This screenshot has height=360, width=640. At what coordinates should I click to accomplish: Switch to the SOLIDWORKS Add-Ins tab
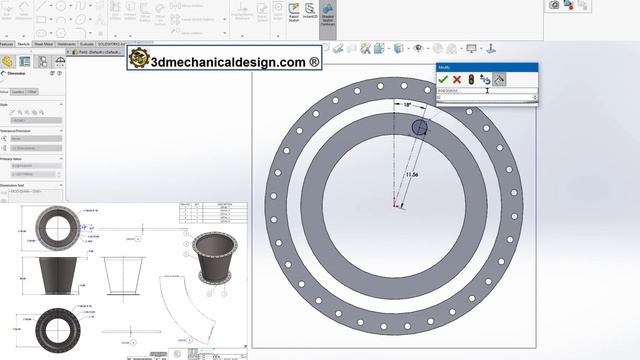[111, 44]
